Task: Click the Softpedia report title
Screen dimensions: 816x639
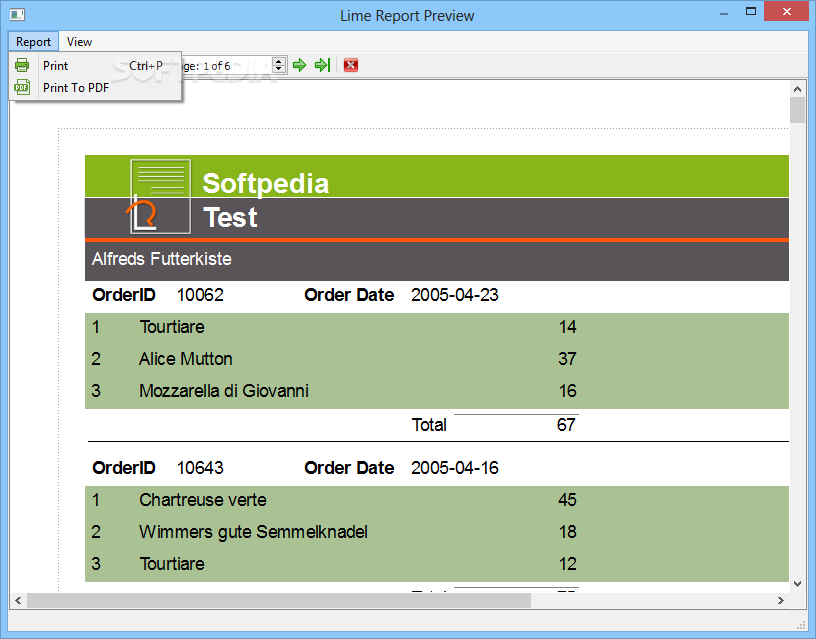Action: click(265, 183)
